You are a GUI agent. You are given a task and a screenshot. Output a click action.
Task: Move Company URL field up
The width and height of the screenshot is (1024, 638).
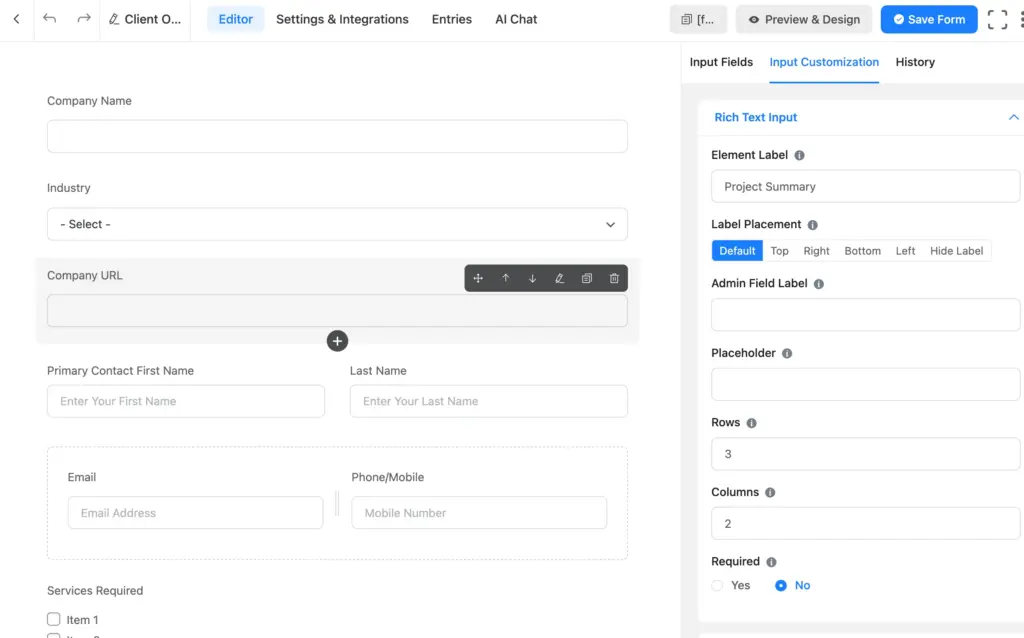[x=505, y=278]
